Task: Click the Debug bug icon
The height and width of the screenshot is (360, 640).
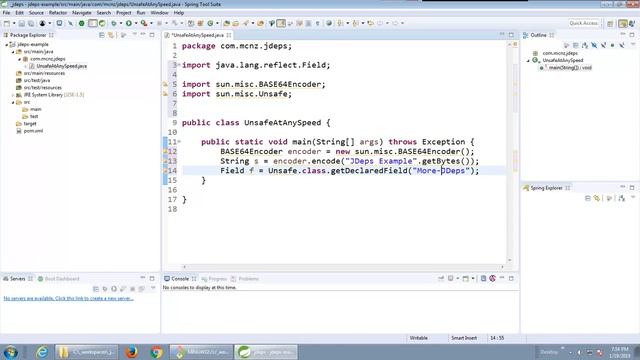Action: pos(114,23)
